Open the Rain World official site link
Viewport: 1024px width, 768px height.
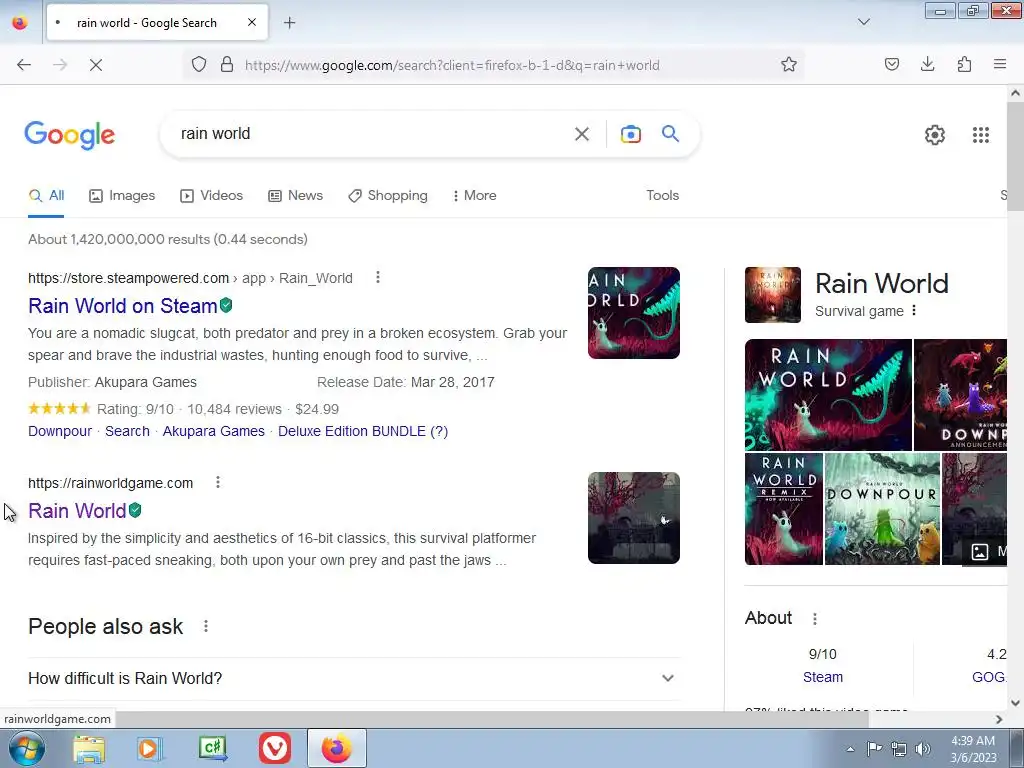point(77,511)
